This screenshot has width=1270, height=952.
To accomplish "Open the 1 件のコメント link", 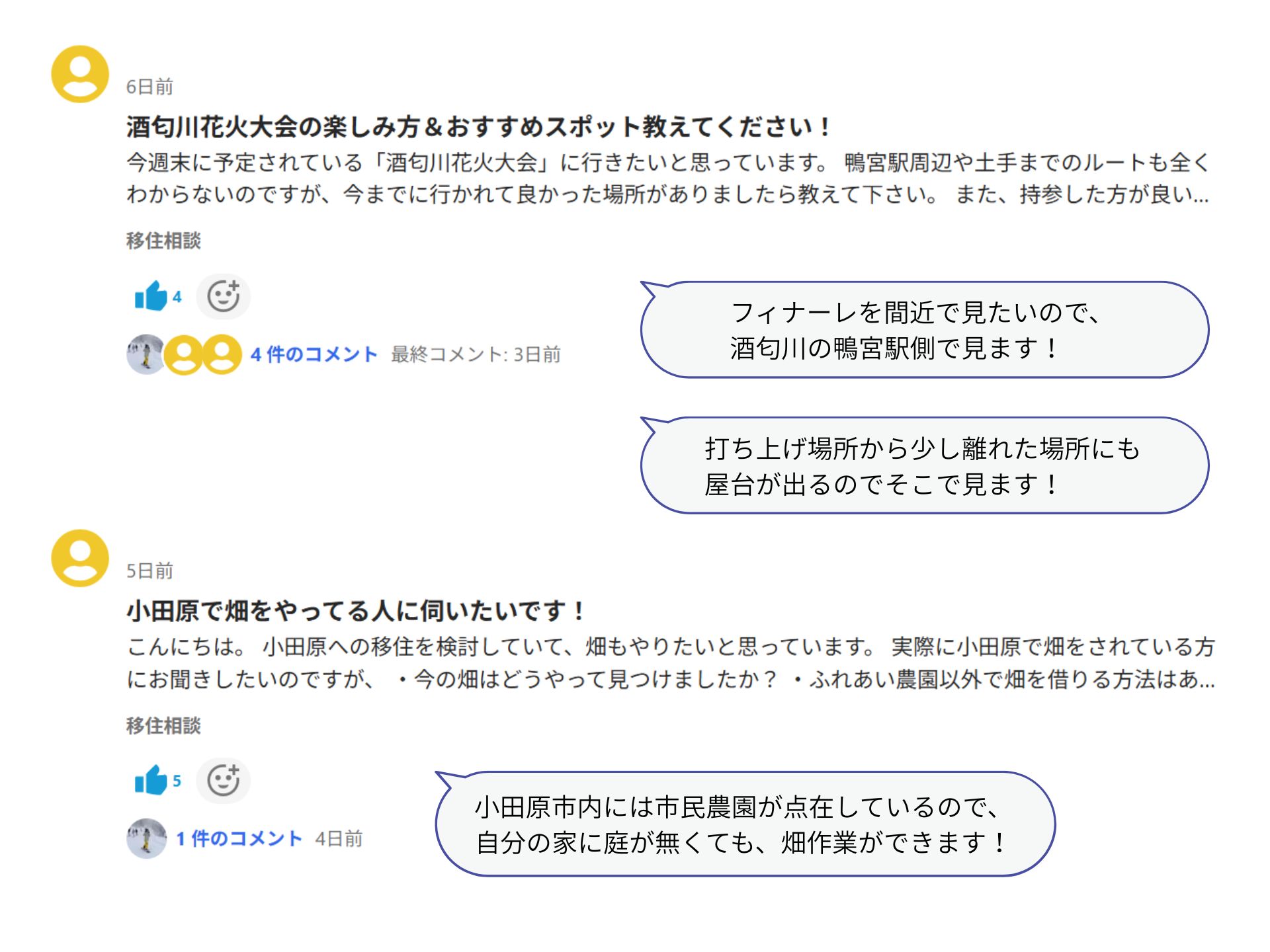I will click(x=239, y=838).
